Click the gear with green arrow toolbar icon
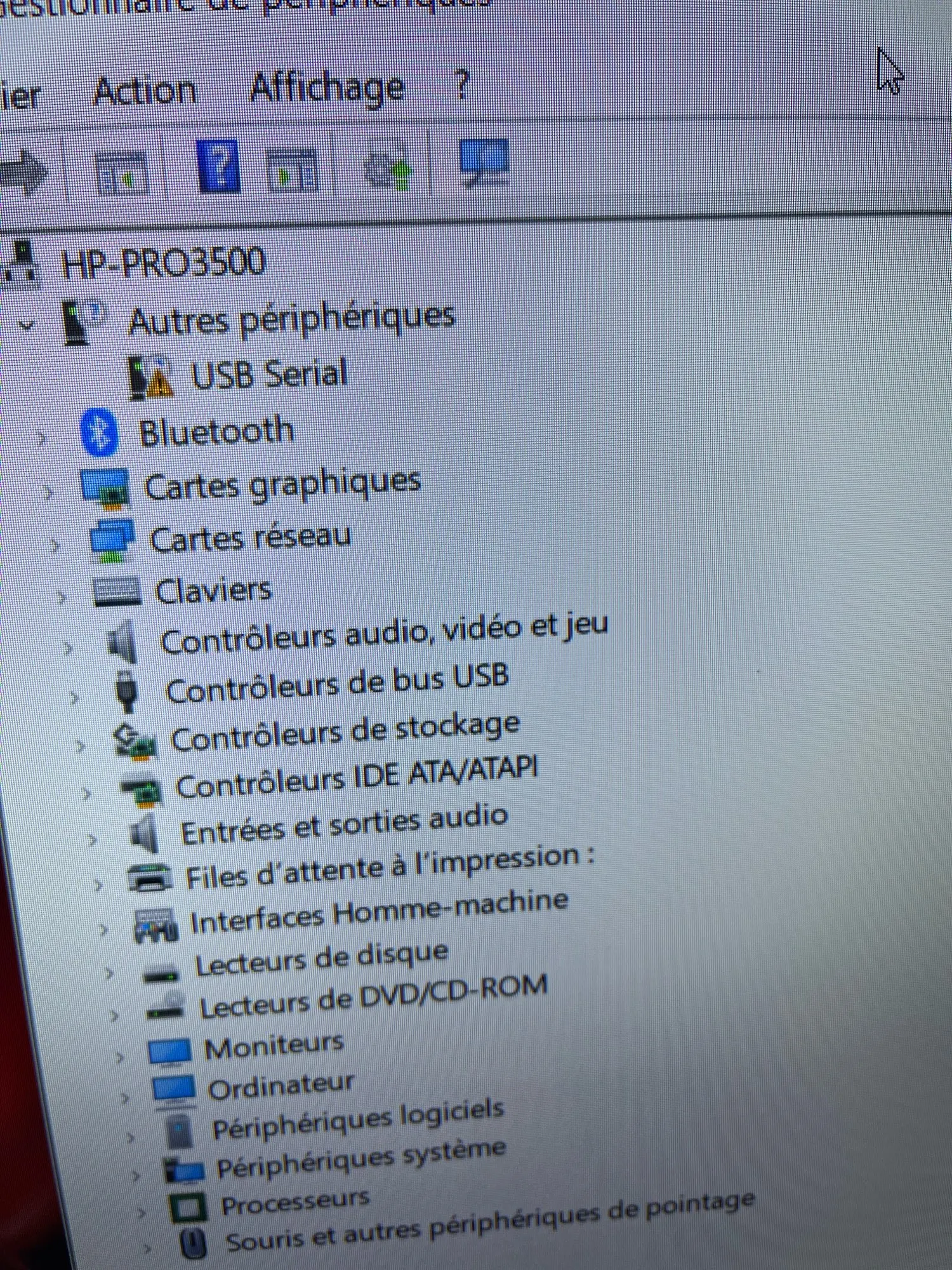952x1270 pixels. [x=388, y=166]
